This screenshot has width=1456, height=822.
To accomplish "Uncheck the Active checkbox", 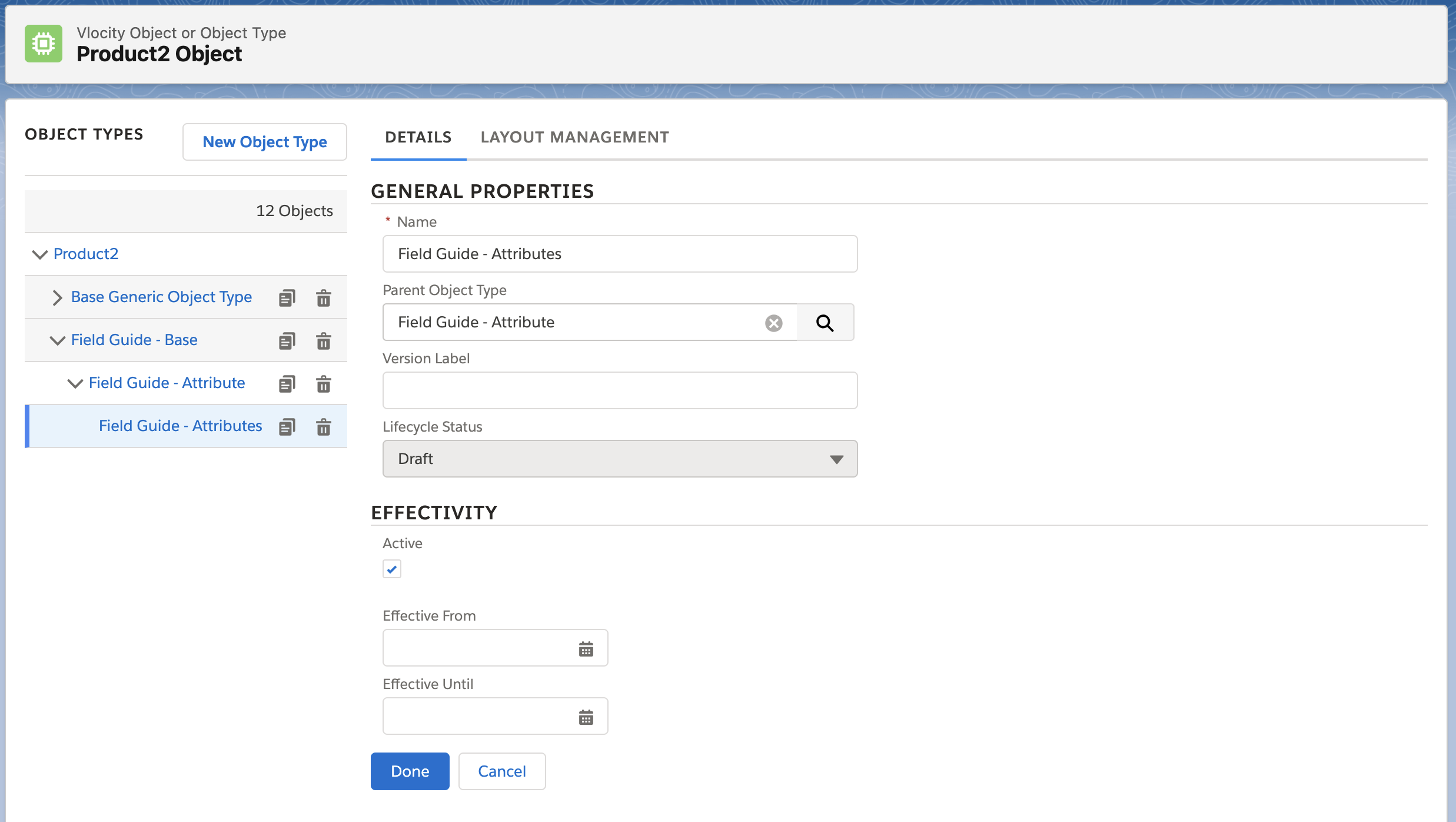I will click(x=392, y=569).
